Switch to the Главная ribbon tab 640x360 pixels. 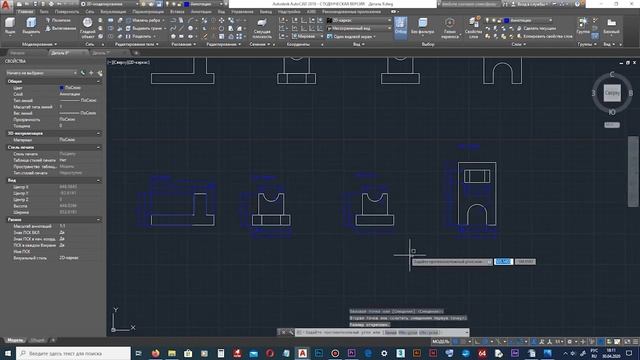pos(25,12)
